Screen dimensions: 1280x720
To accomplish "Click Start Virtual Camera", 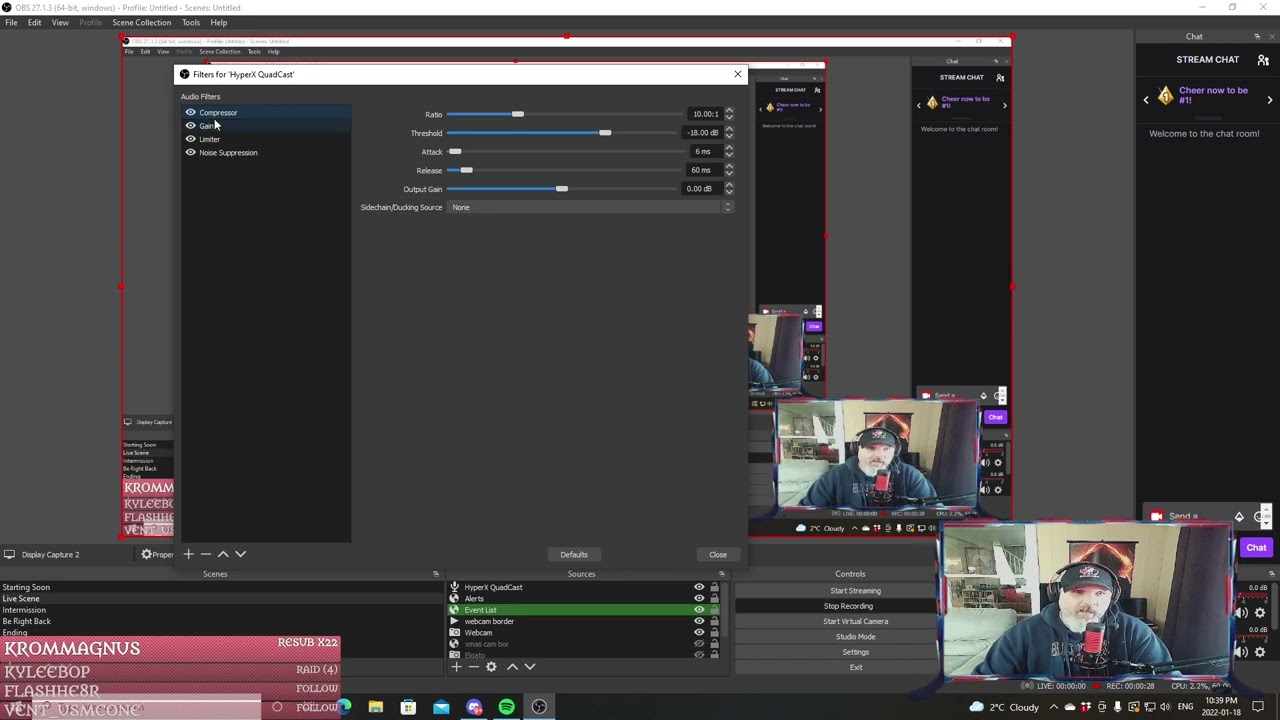I will (x=855, y=621).
